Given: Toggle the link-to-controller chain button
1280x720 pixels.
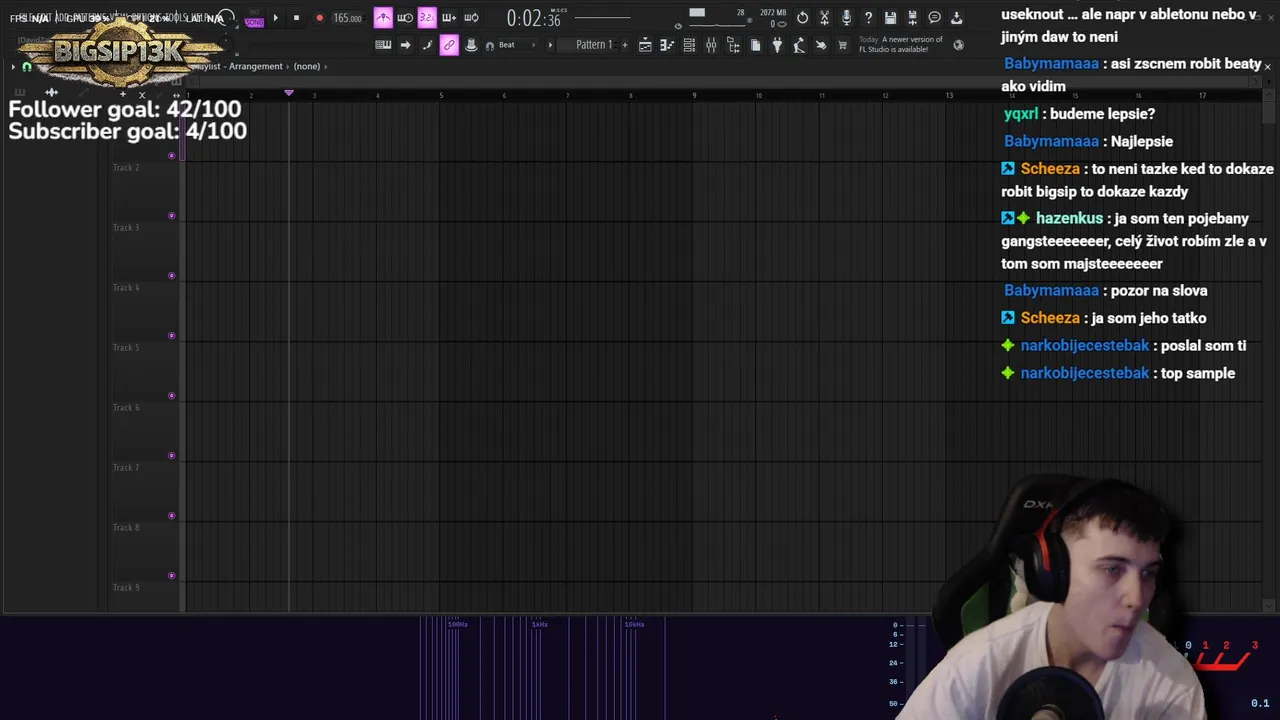Looking at the screenshot, I should coord(449,45).
